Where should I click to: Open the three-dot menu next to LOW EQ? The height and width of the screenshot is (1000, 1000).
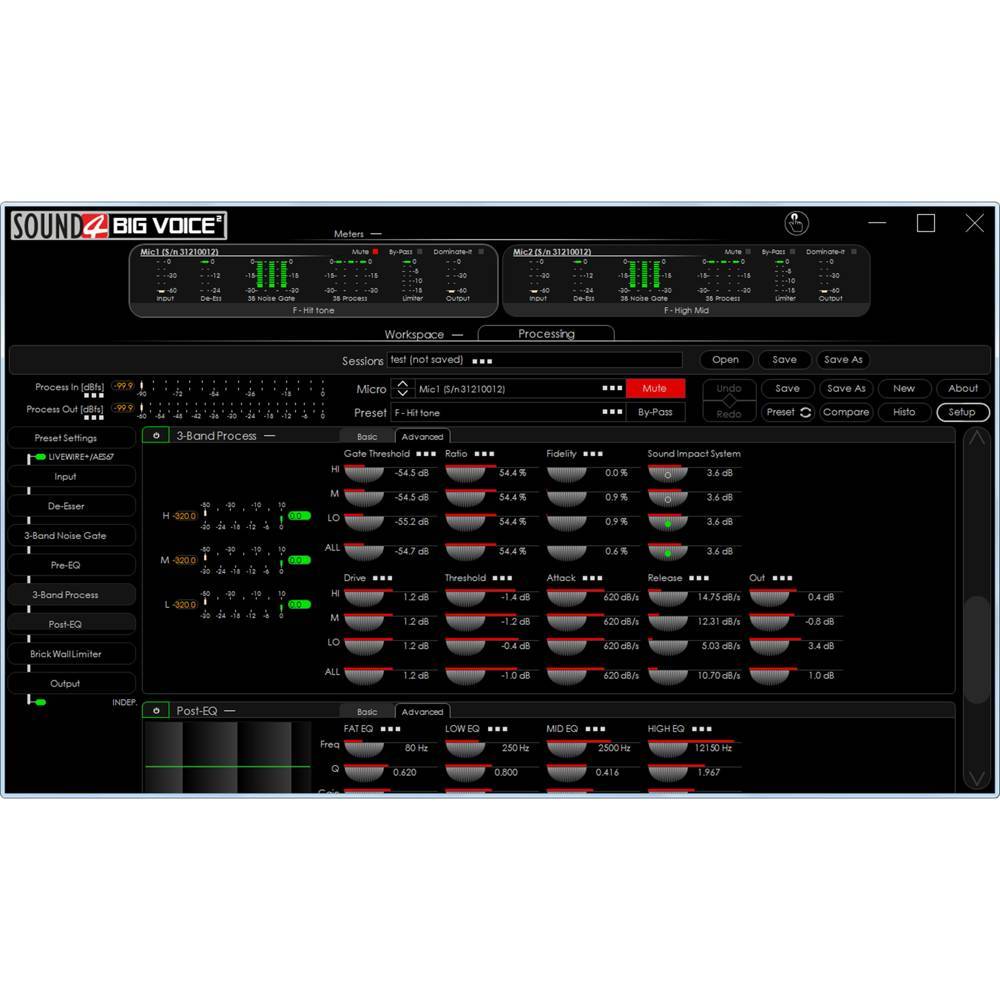coord(497,729)
